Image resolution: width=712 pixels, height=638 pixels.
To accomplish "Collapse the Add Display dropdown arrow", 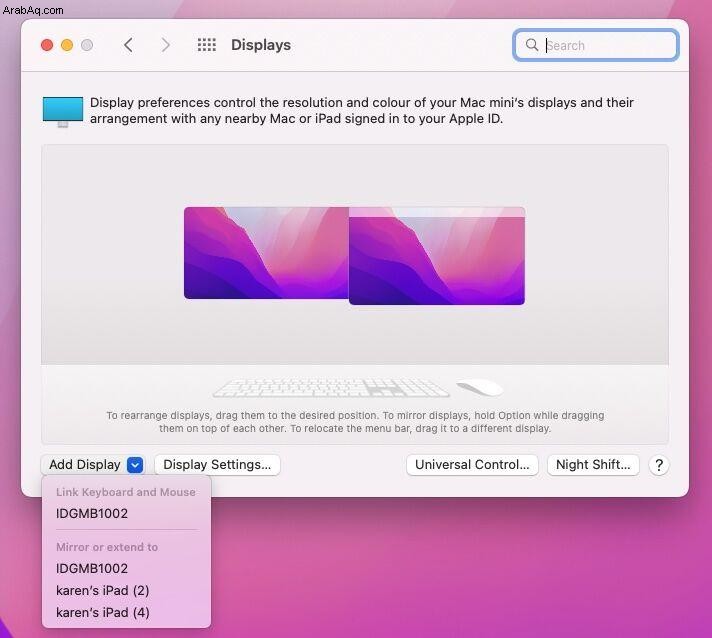I will point(135,465).
